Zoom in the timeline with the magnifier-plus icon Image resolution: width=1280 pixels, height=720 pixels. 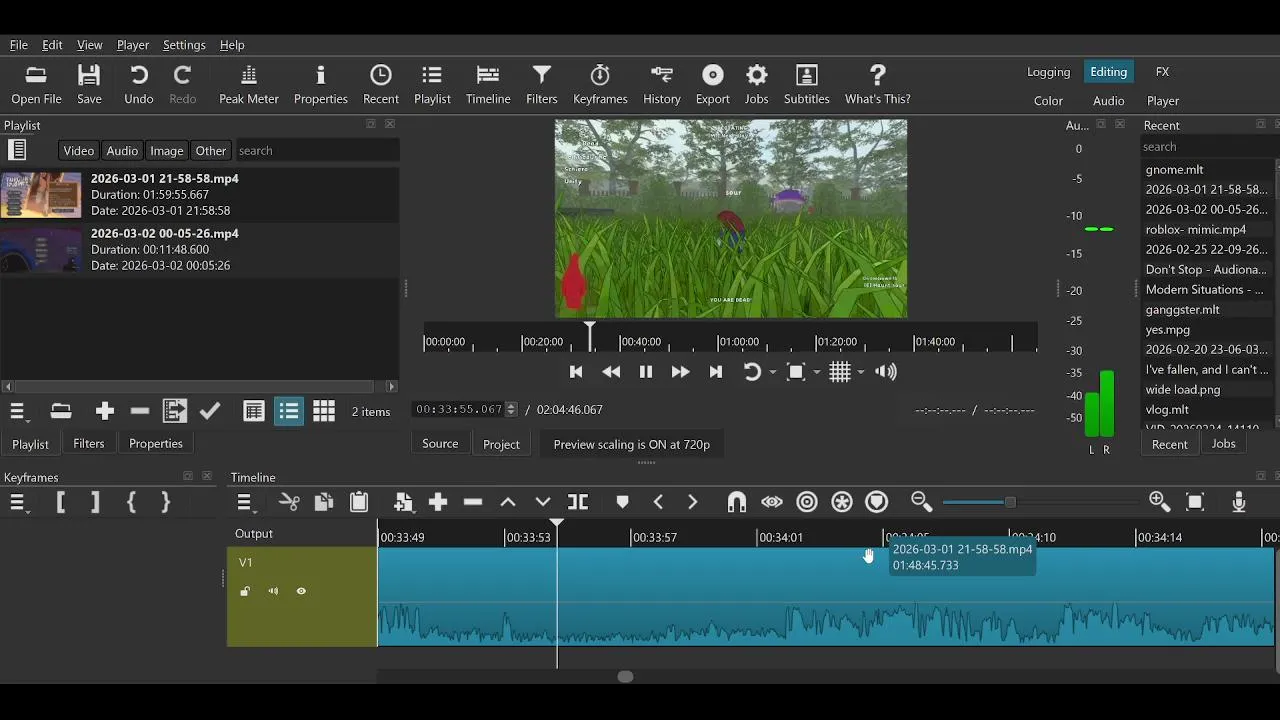1160,502
